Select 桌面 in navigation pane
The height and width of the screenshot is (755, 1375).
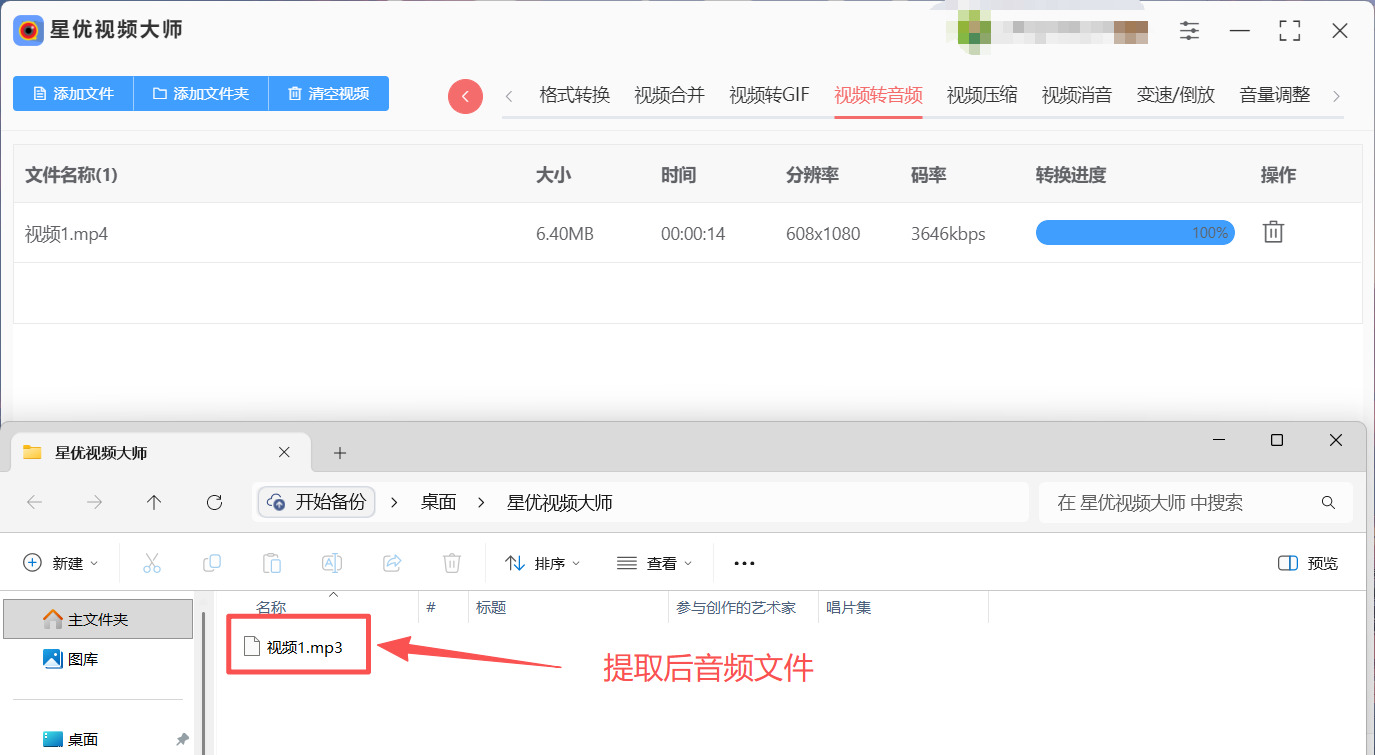(x=70, y=739)
